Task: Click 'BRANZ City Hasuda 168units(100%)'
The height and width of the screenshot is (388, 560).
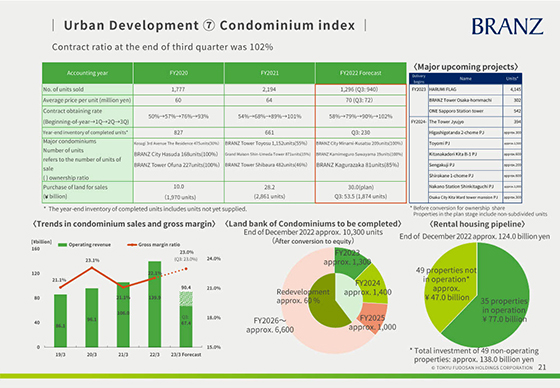Action: [176, 154]
